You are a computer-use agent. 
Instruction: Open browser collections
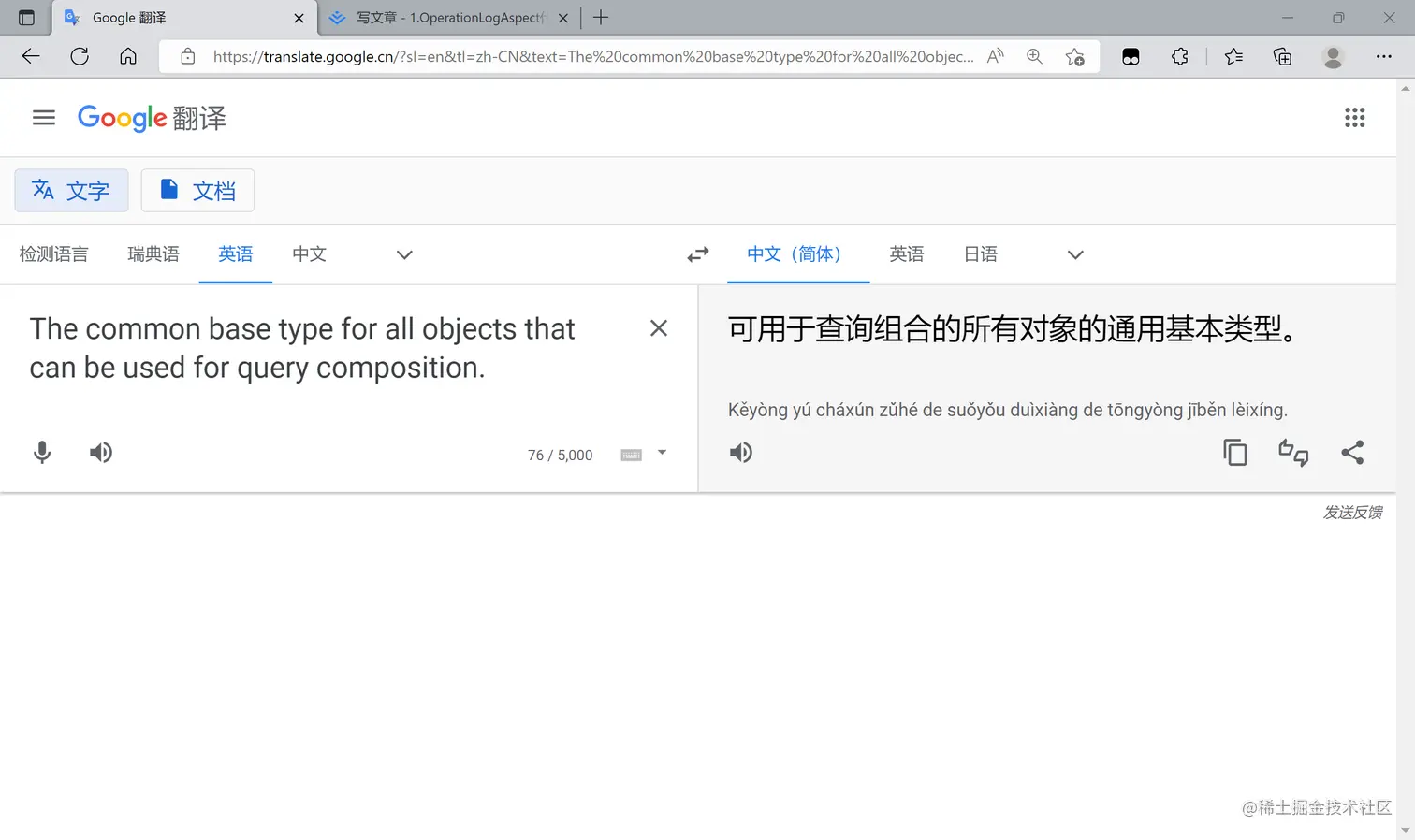point(1283,56)
